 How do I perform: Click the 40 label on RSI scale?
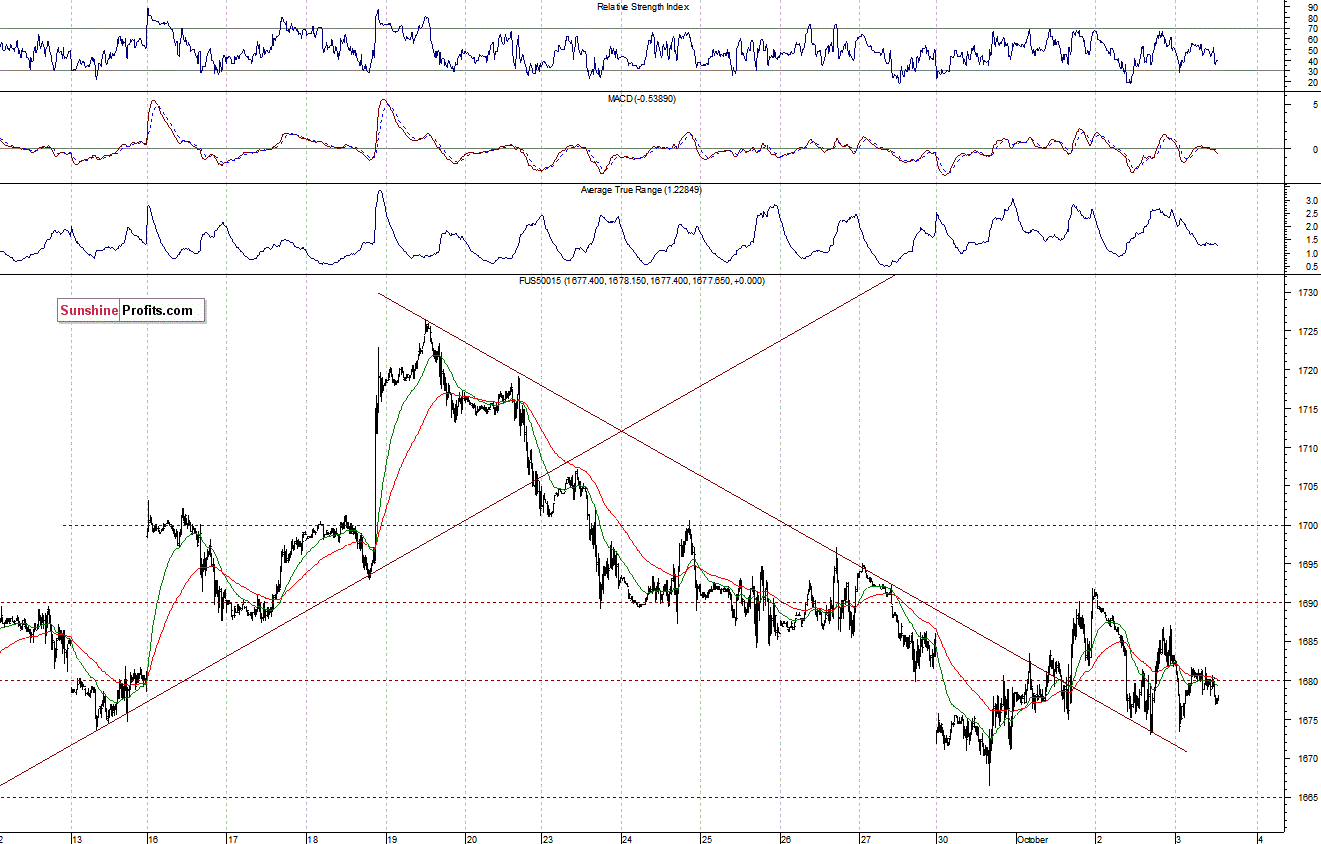(1311, 61)
